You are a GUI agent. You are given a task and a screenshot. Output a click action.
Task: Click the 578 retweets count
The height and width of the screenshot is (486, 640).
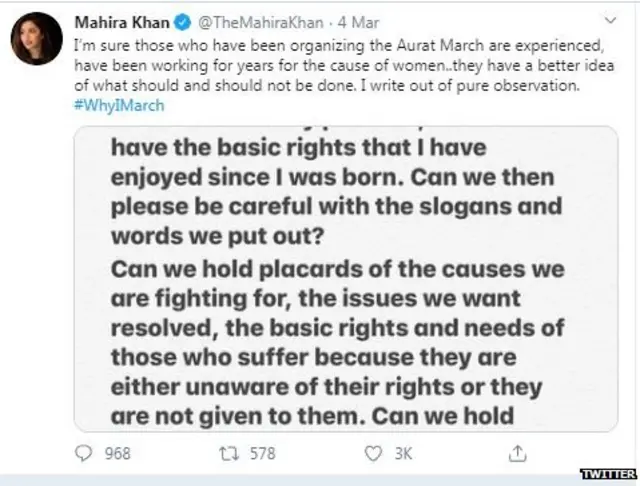262,454
